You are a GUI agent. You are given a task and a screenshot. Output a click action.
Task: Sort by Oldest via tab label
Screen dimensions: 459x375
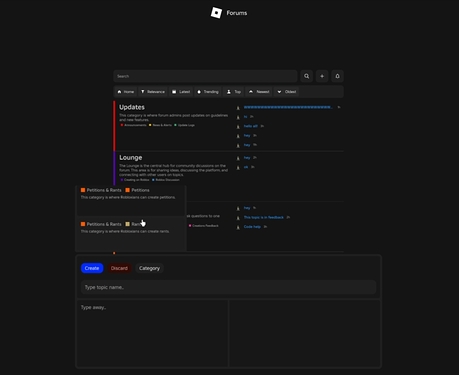click(x=290, y=92)
